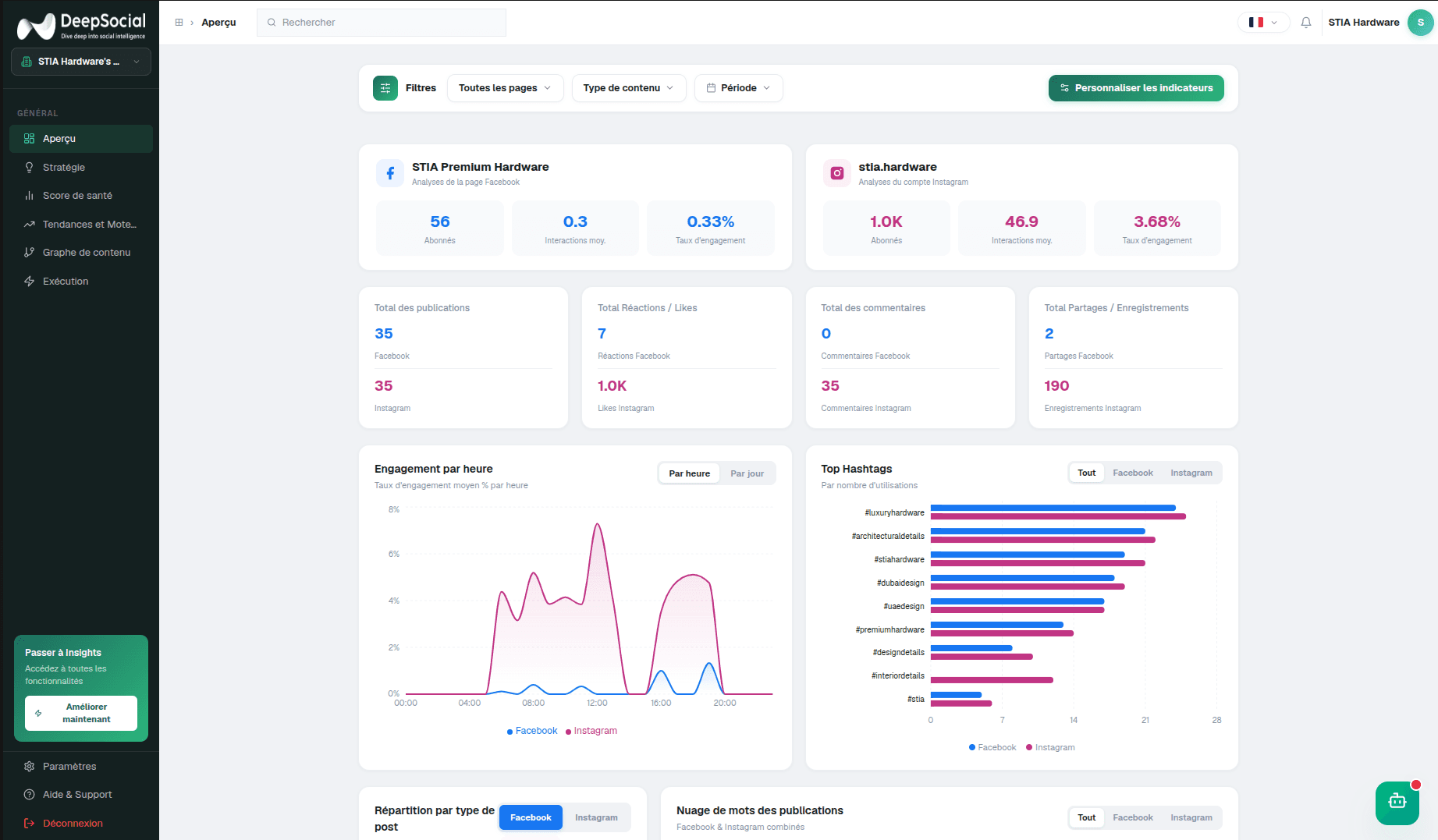Viewport: 1438px width, 840px height.
Task: Go to Stratégie page
Action: 81,168
